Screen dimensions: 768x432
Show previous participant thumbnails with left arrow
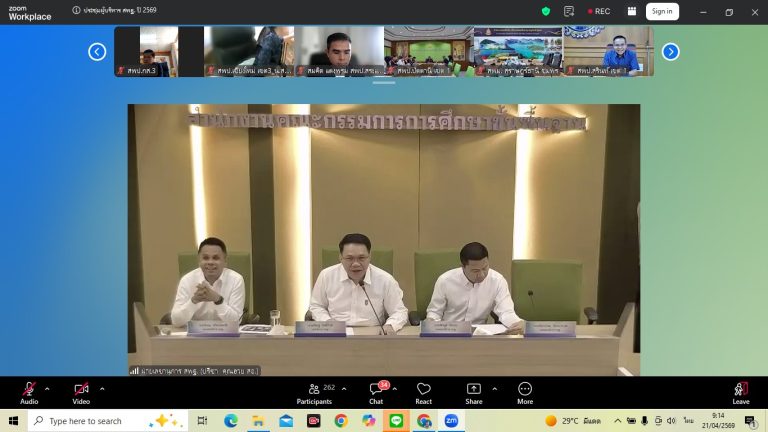[97, 52]
